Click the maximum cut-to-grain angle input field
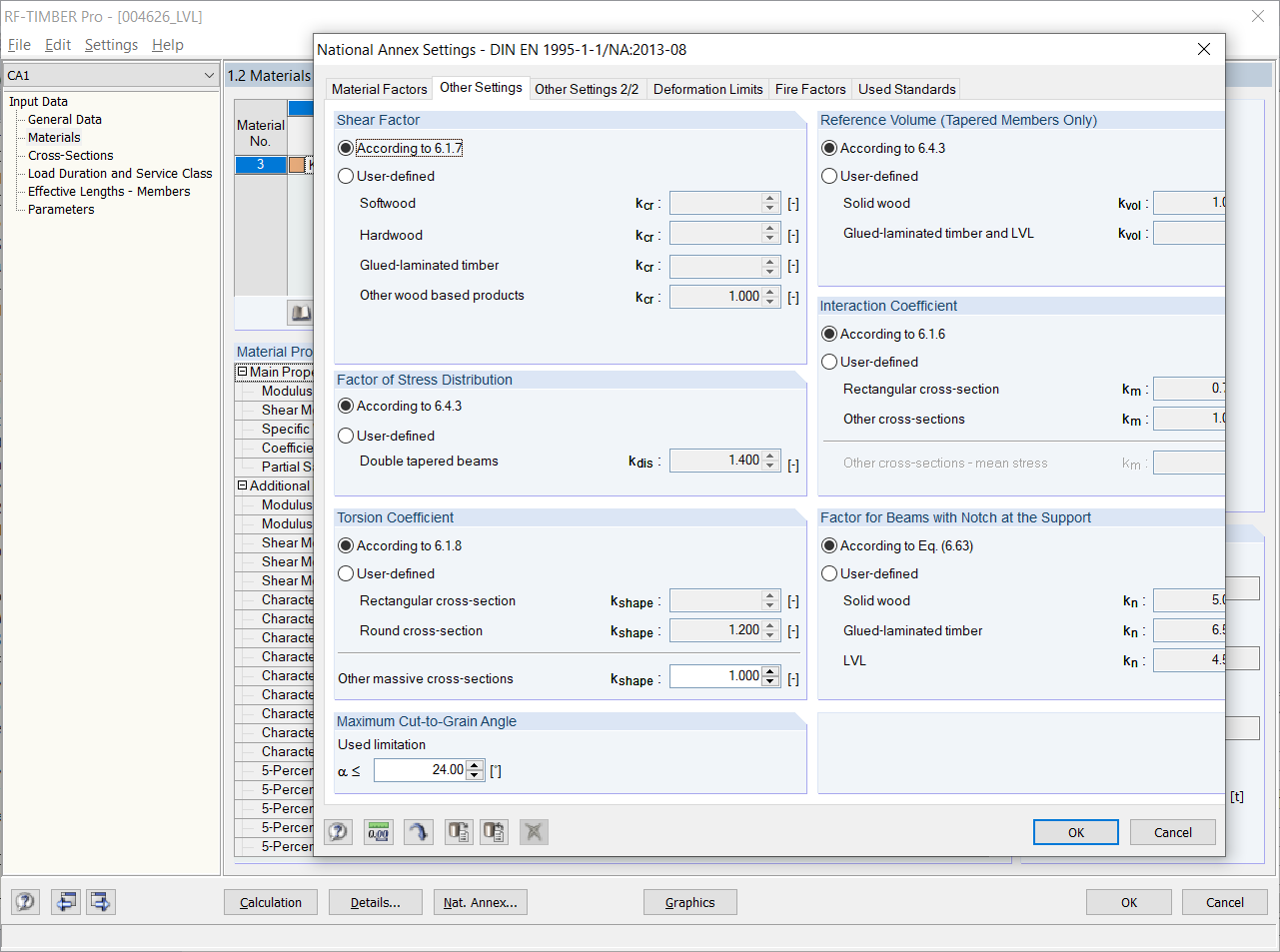 point(420,770)
